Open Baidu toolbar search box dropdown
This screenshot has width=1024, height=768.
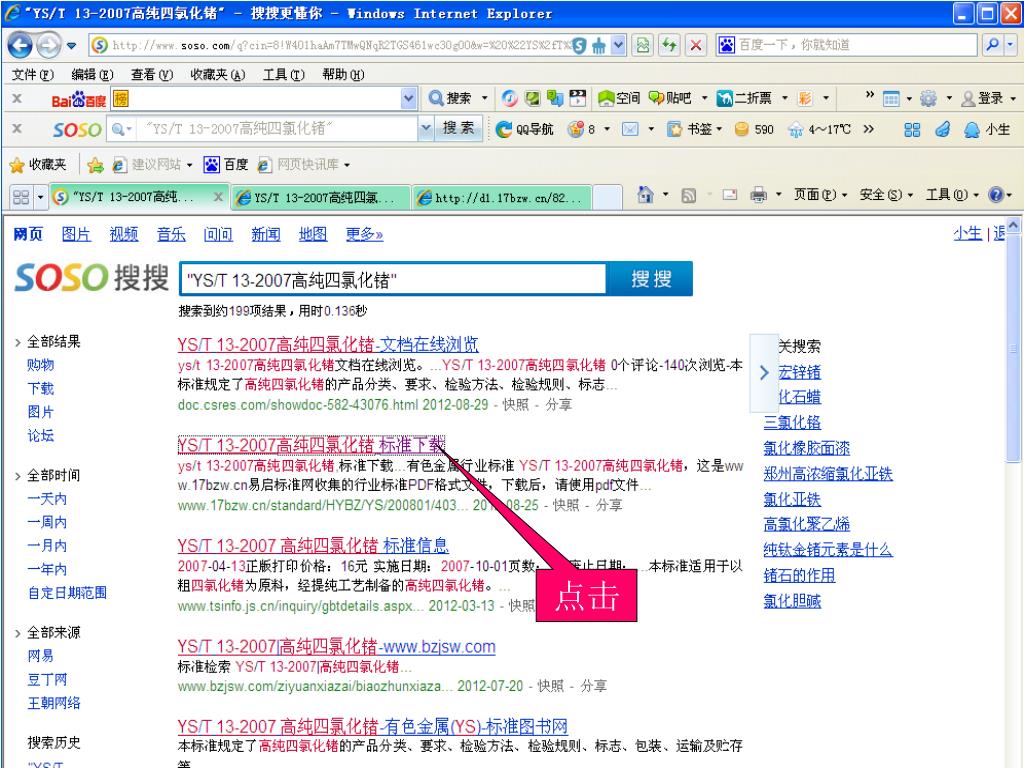point(408,98)
